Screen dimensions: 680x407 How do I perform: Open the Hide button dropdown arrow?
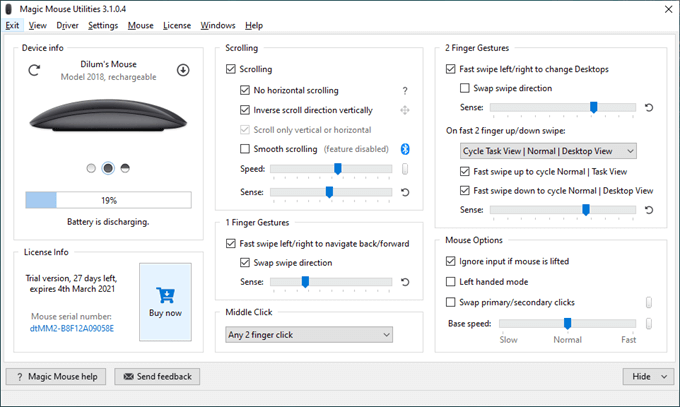pos(664,377)
